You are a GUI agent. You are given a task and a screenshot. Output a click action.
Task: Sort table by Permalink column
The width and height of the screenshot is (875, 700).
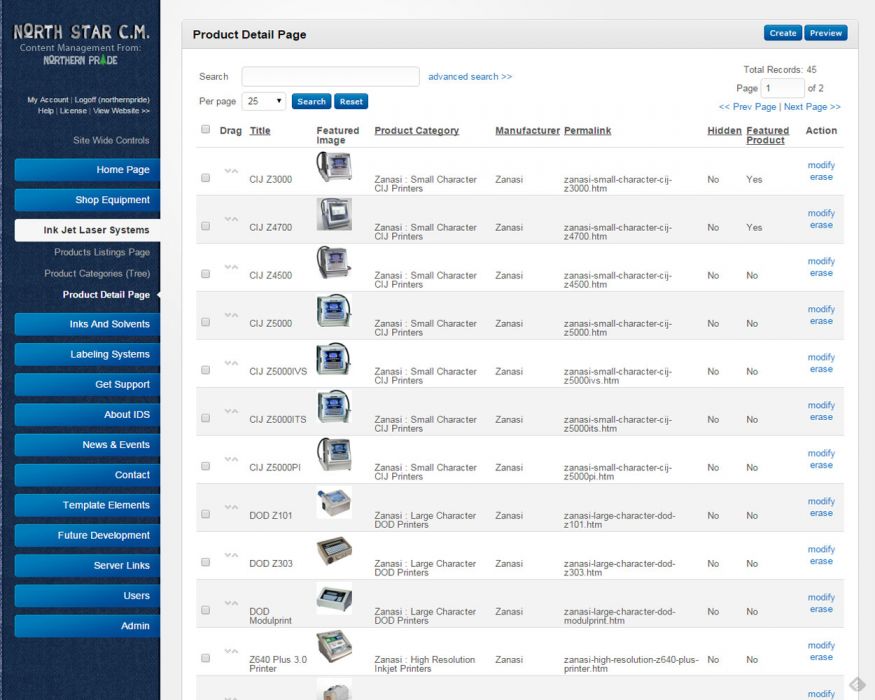588,131
